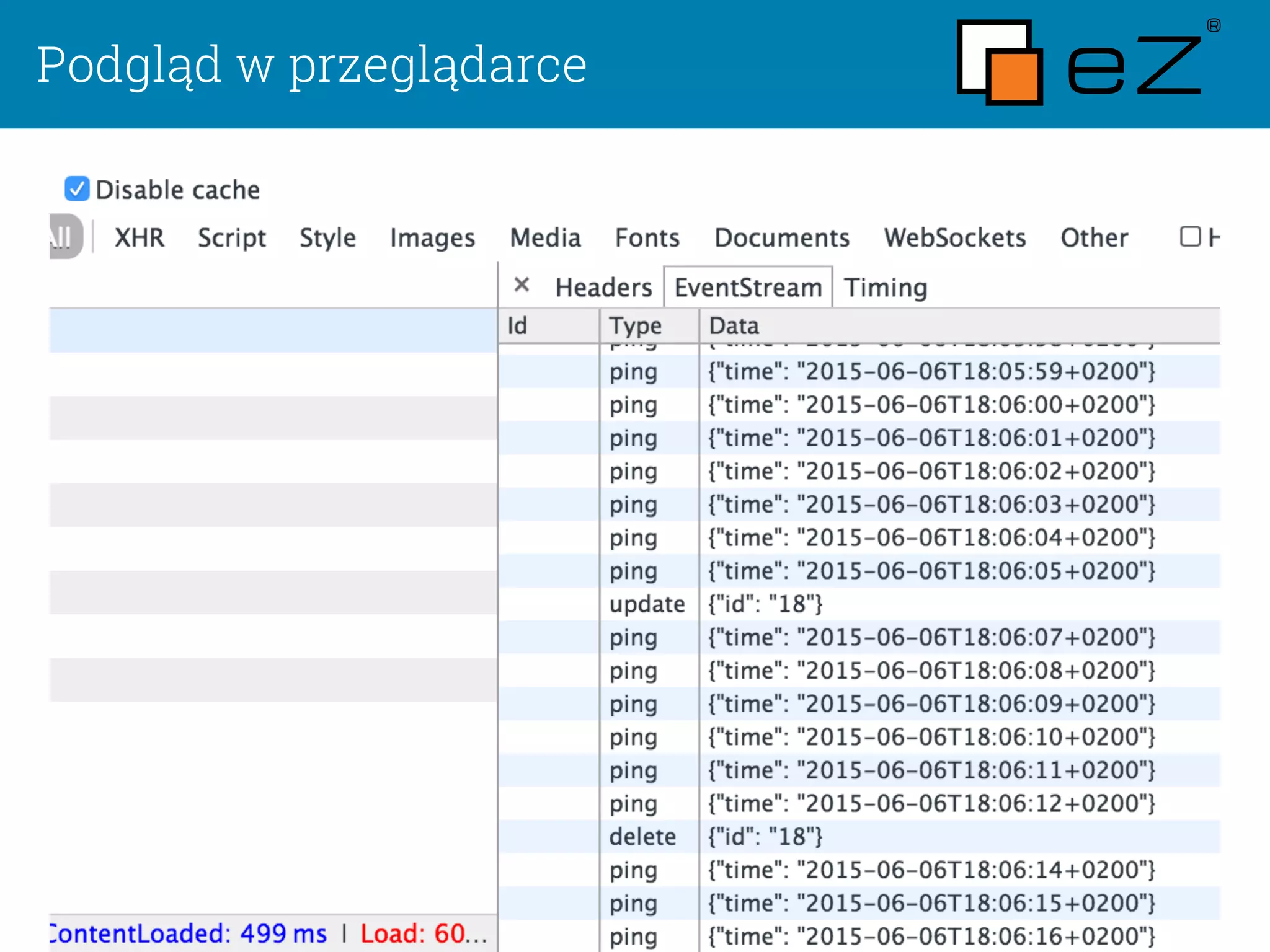Sort events by Type column header
The width and height of the screenshot is (1270, 952).
(x=636, y=325)
